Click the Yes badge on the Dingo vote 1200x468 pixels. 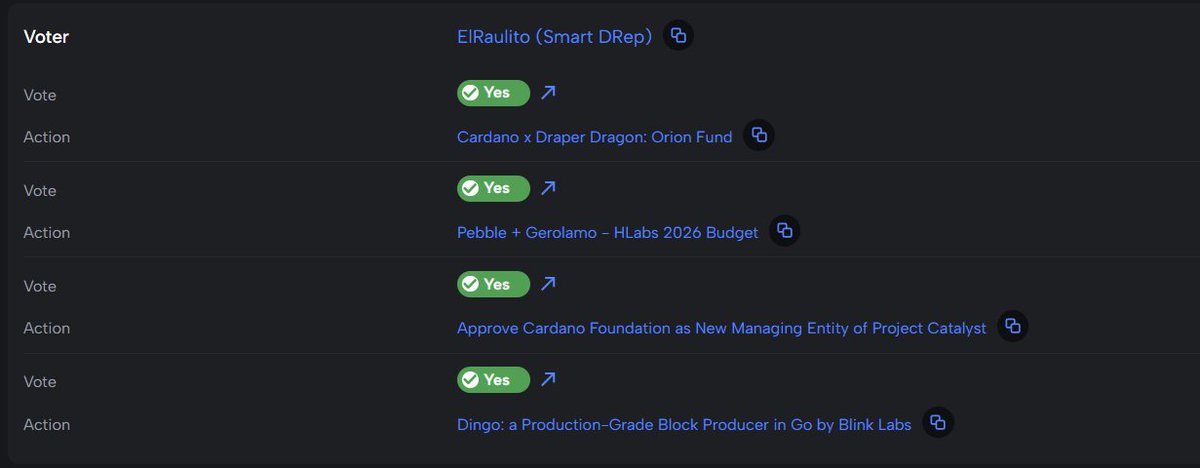point(493,380)
